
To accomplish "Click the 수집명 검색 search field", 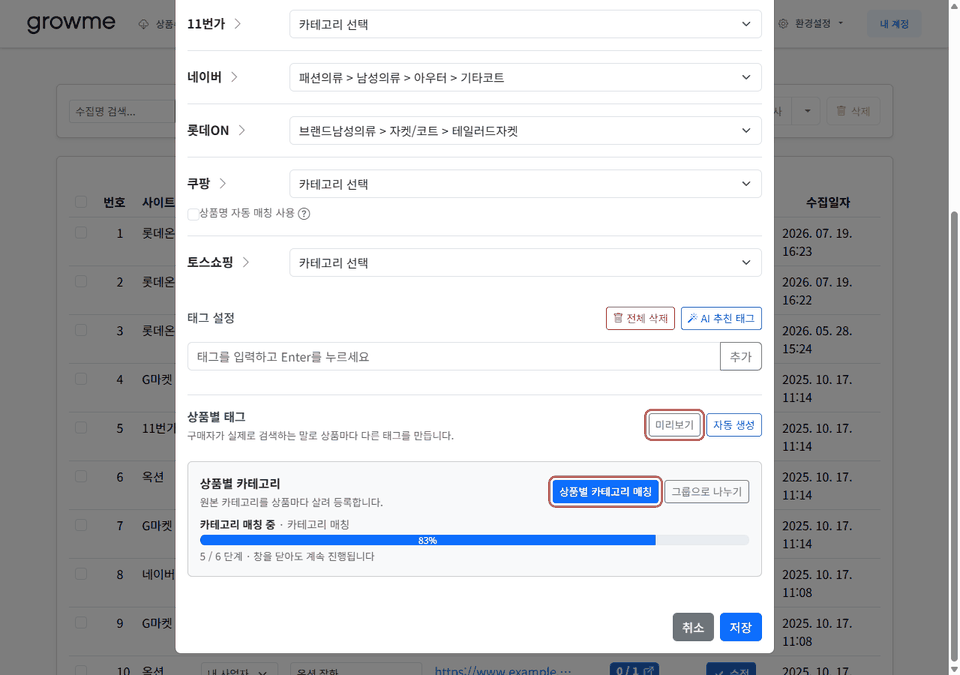I will (x=122, y=111).
